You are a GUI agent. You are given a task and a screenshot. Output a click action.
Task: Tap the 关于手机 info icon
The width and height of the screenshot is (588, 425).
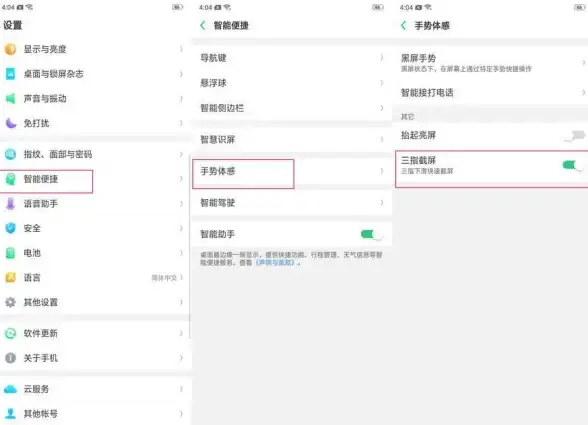click(10, 358)
